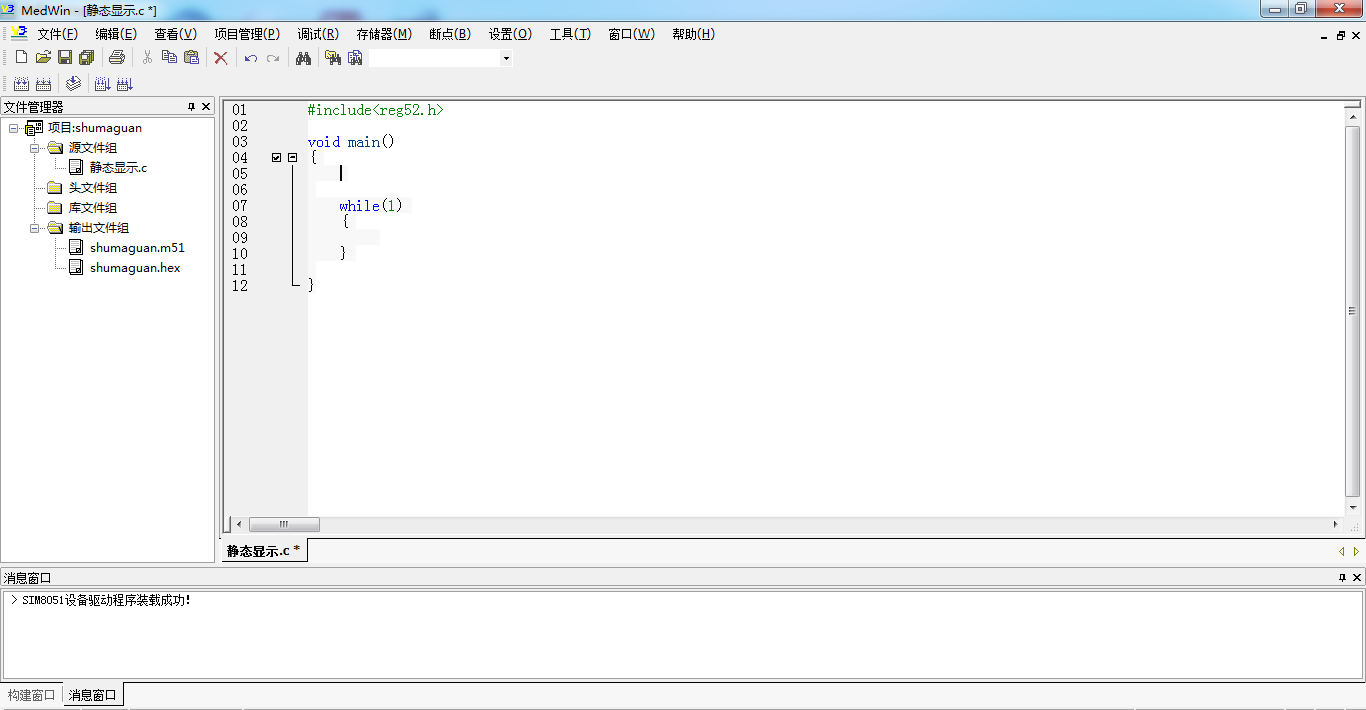The image size is (1366, 710).
Task: Collapse the 源文件组 folder
Action: coord(34,148)
